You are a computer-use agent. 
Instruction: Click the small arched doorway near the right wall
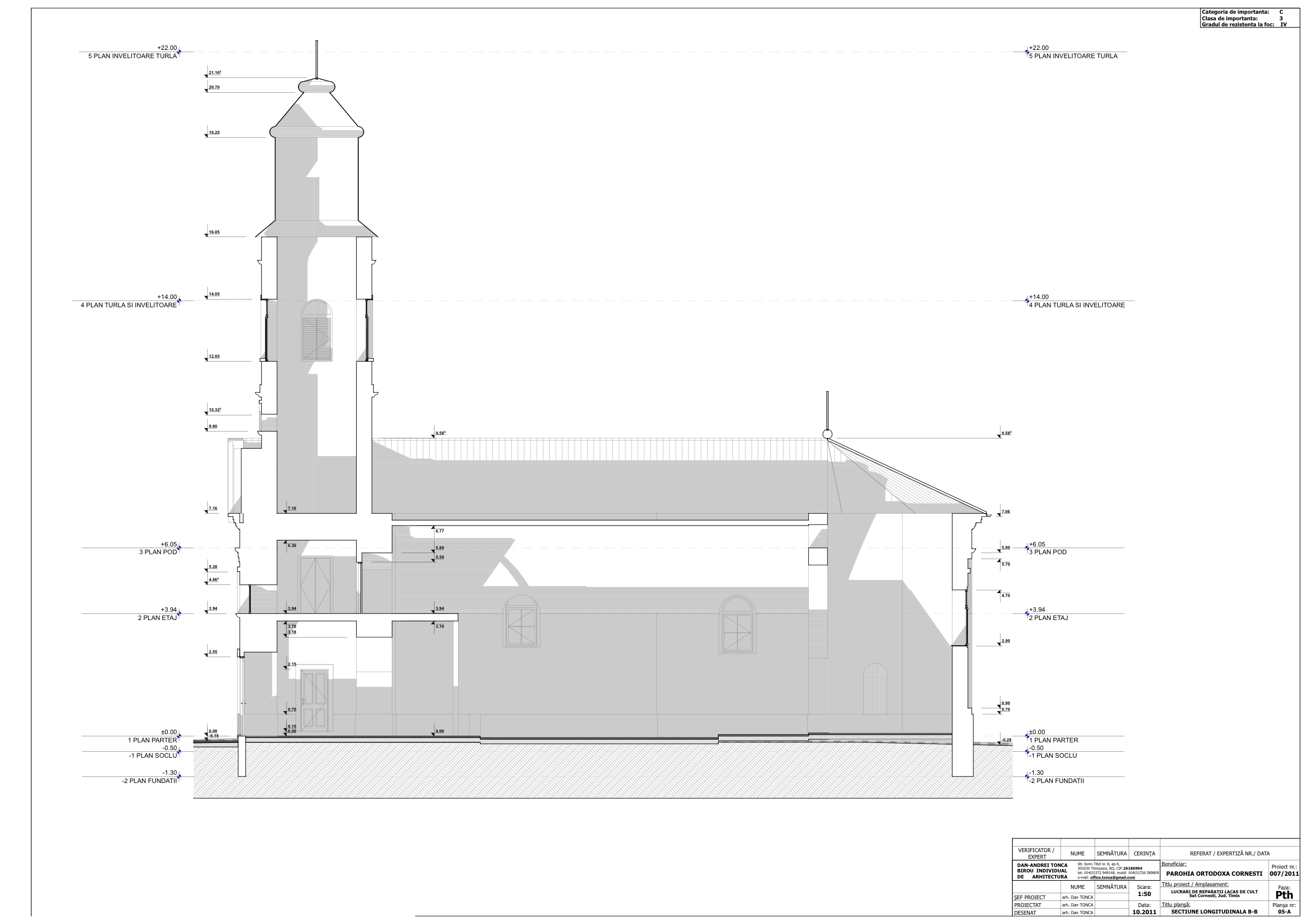tap(875, 689)
